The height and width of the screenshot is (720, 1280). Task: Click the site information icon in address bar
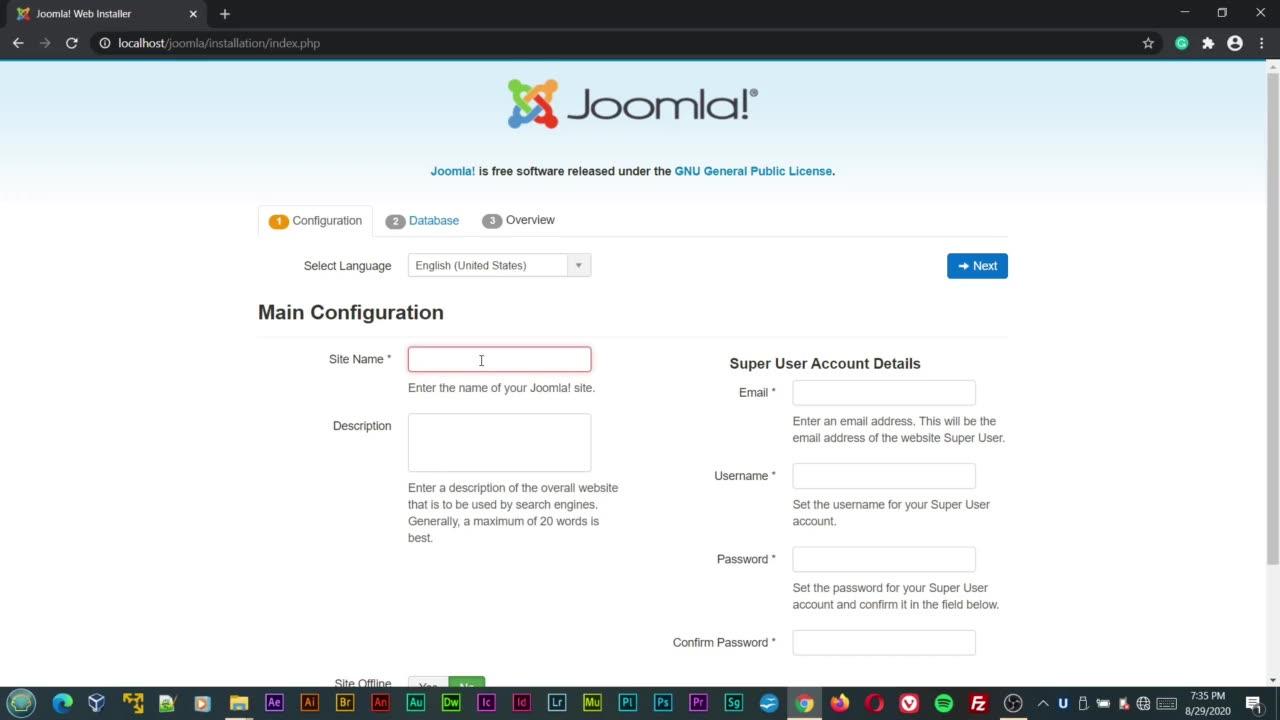click(104, 43)
